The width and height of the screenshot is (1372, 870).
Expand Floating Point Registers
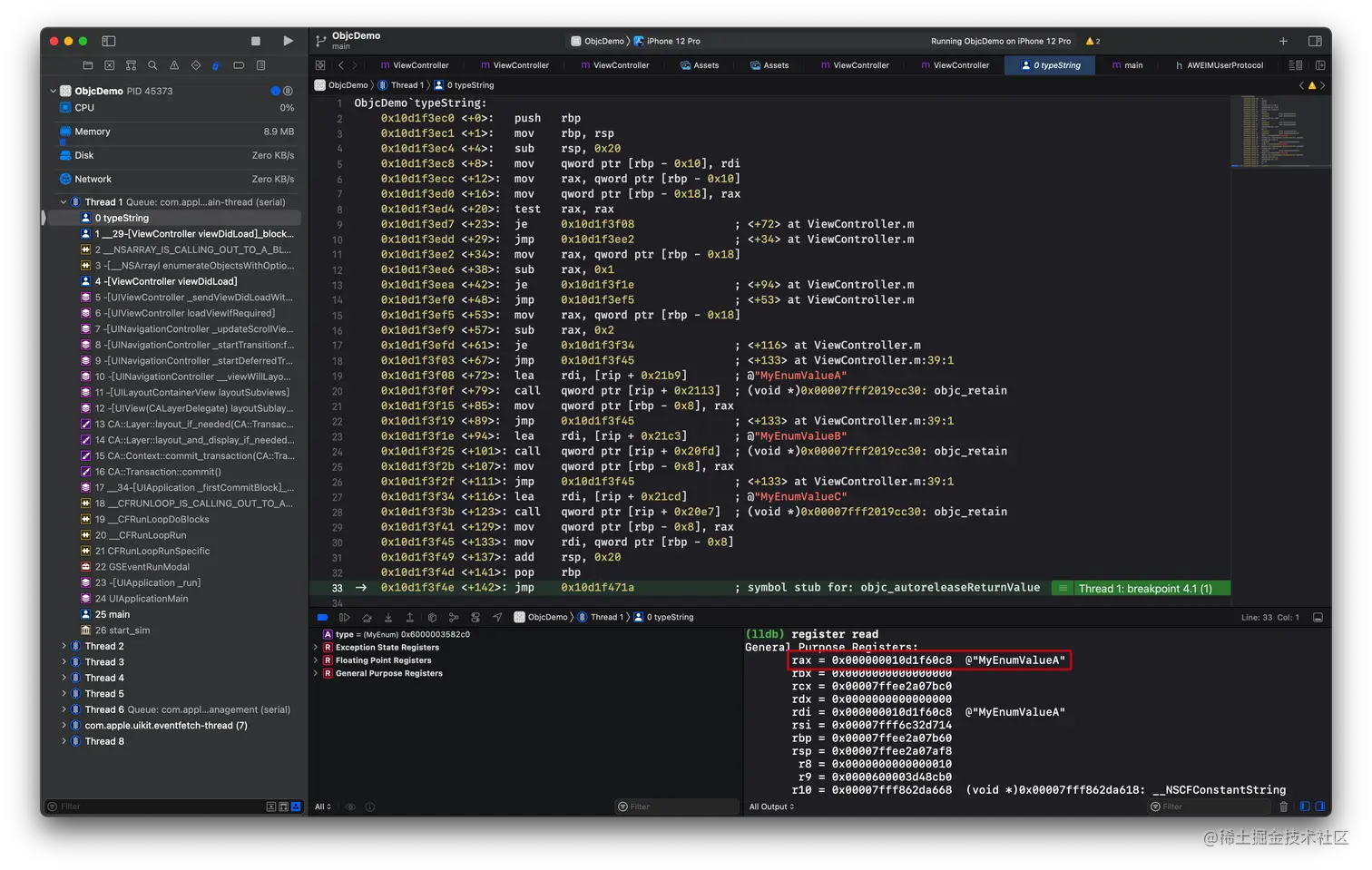[316, 660]
